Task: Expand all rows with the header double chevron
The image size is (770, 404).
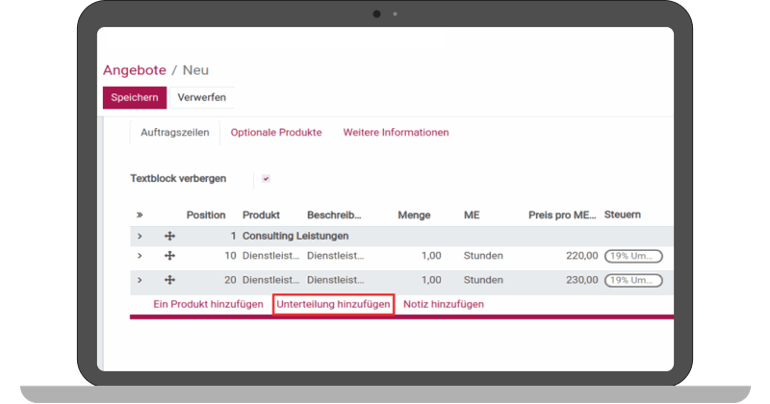Action: point(140,215)
